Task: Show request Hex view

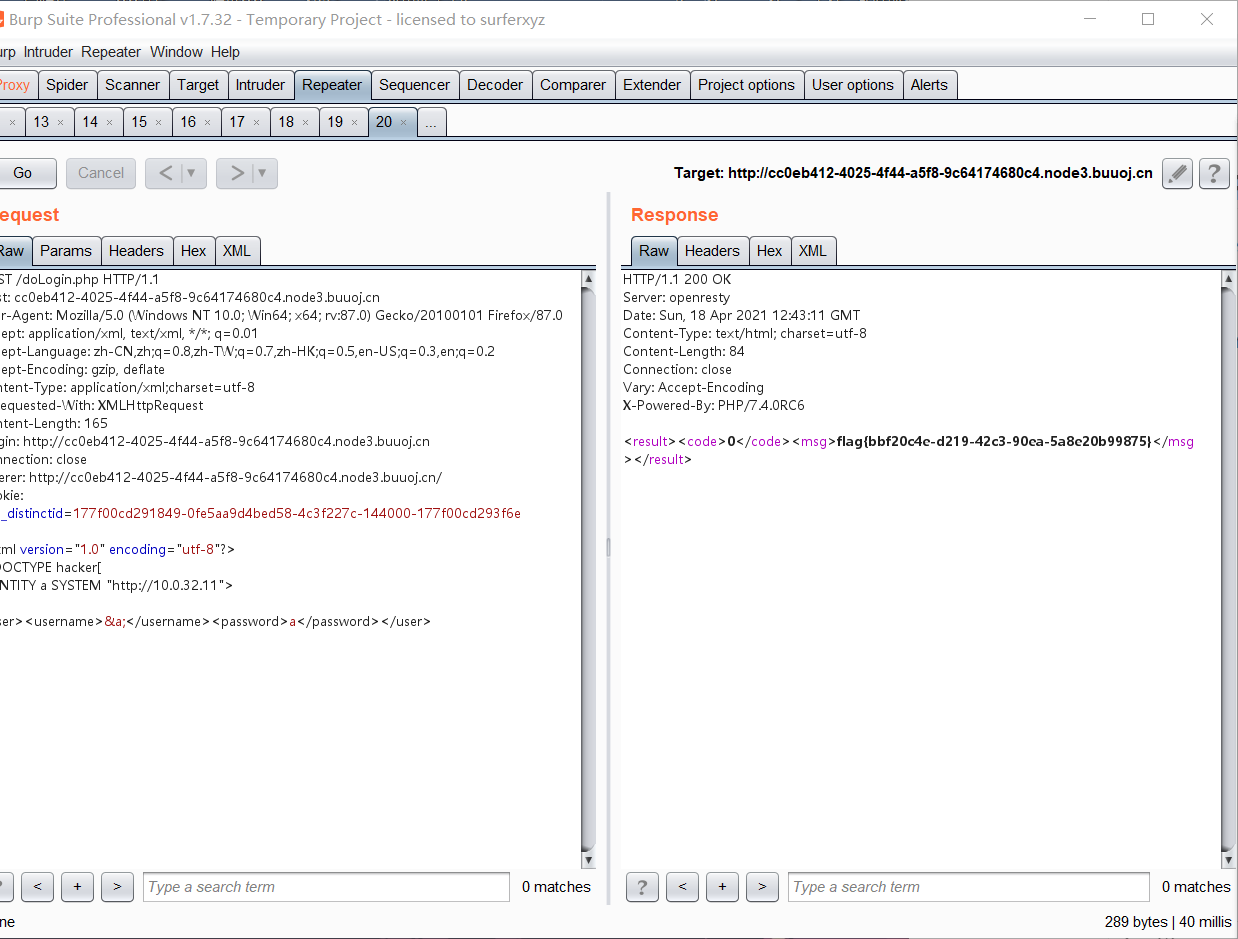Action: pos(194,251)
